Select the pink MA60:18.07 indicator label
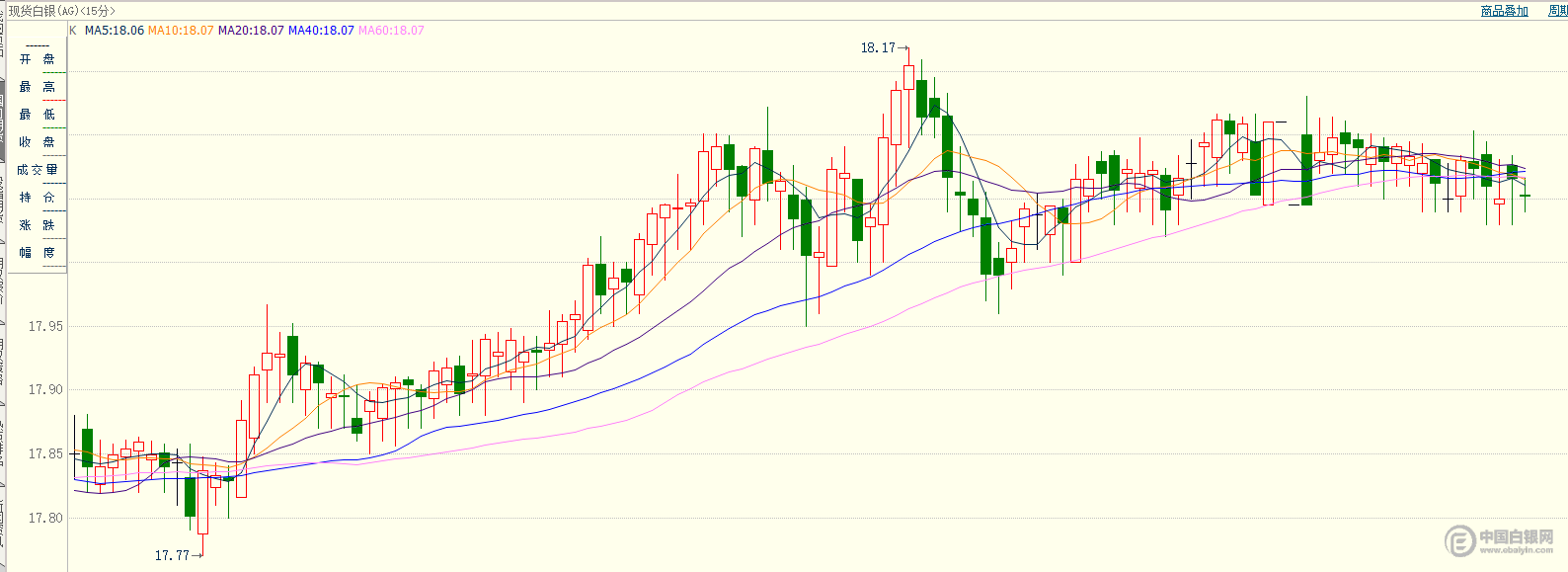This screenshot has width=1568, height=572. [x=391, y=31]
